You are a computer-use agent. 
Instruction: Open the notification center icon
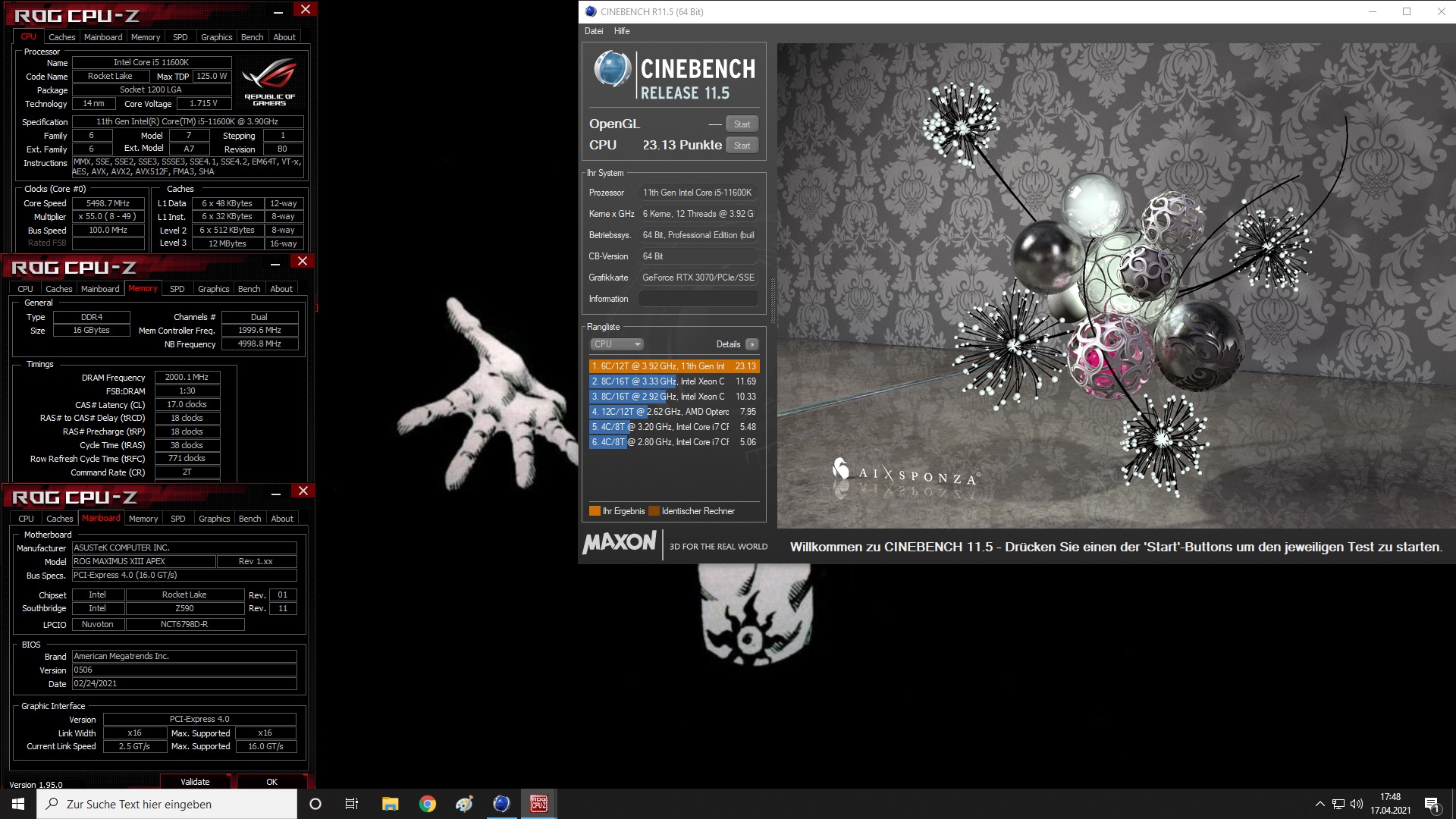pyautogui.click(x=1432, y=804)
